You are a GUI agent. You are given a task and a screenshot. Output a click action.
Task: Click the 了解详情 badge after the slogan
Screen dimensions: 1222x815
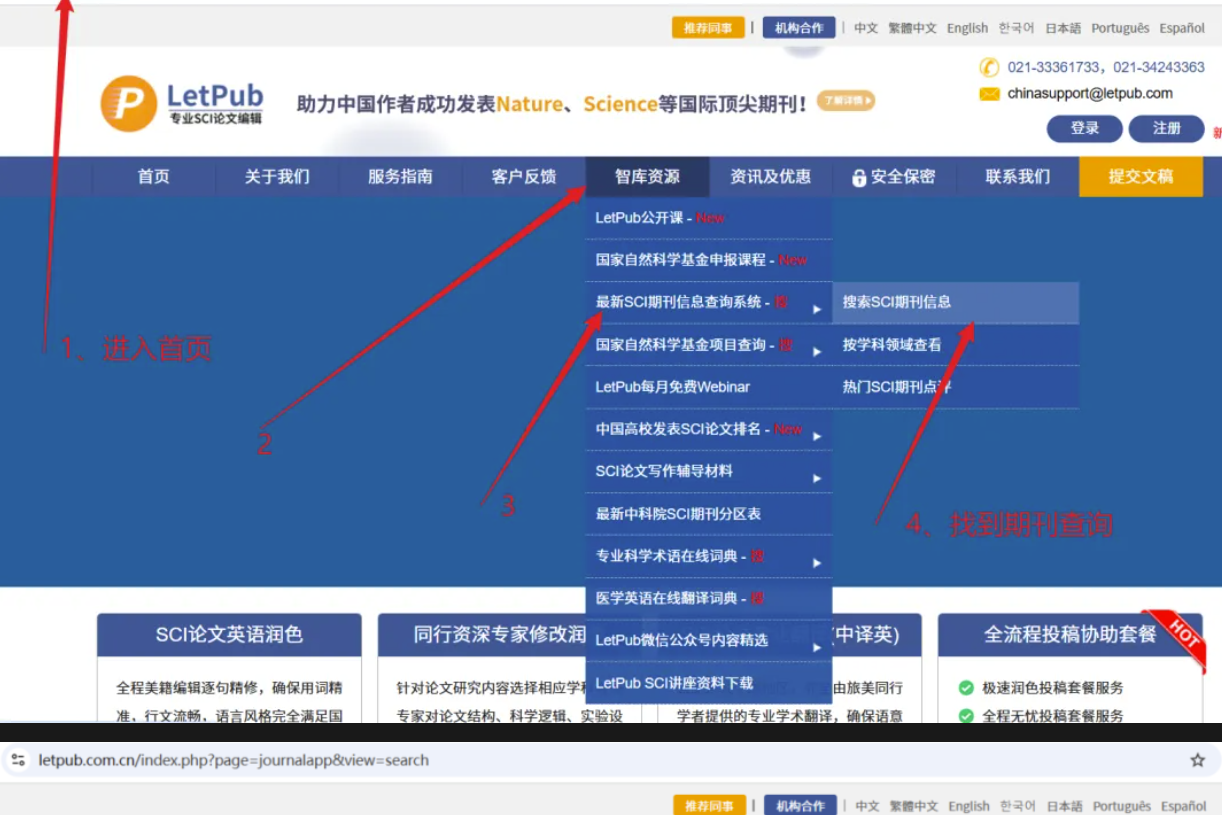(846, 100)
